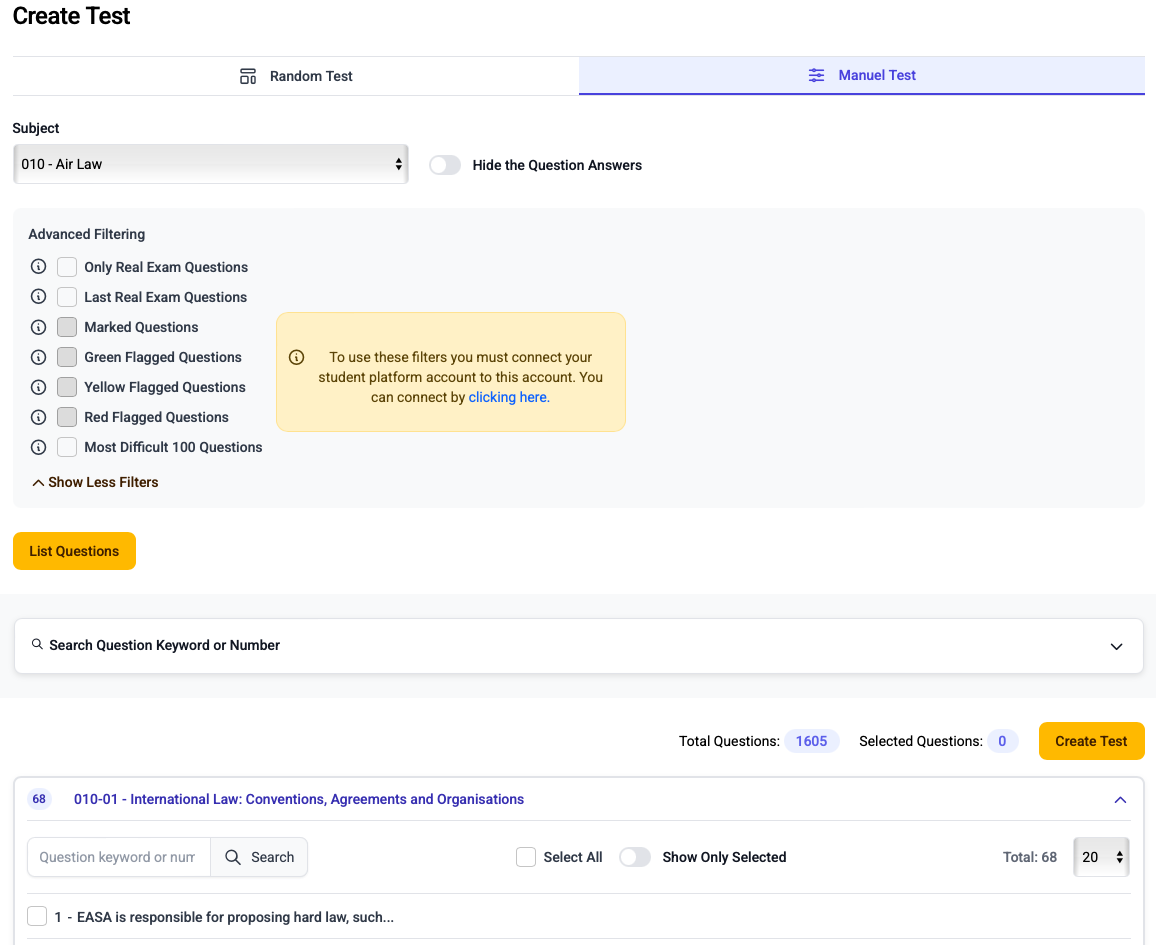
Task: Click info icon beside Only Real Exam Questions
Action: point(38,266)
